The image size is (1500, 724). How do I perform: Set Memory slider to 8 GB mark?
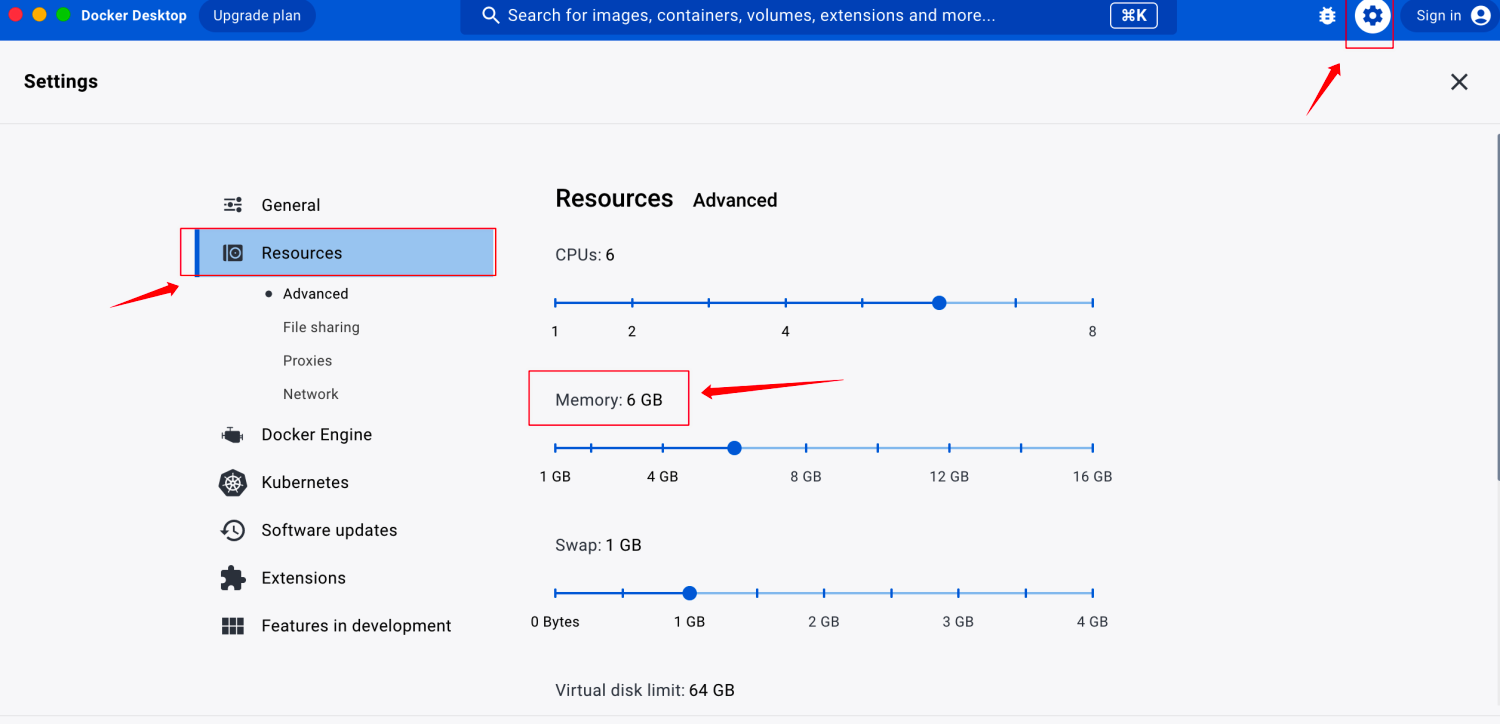pos(806,448)
